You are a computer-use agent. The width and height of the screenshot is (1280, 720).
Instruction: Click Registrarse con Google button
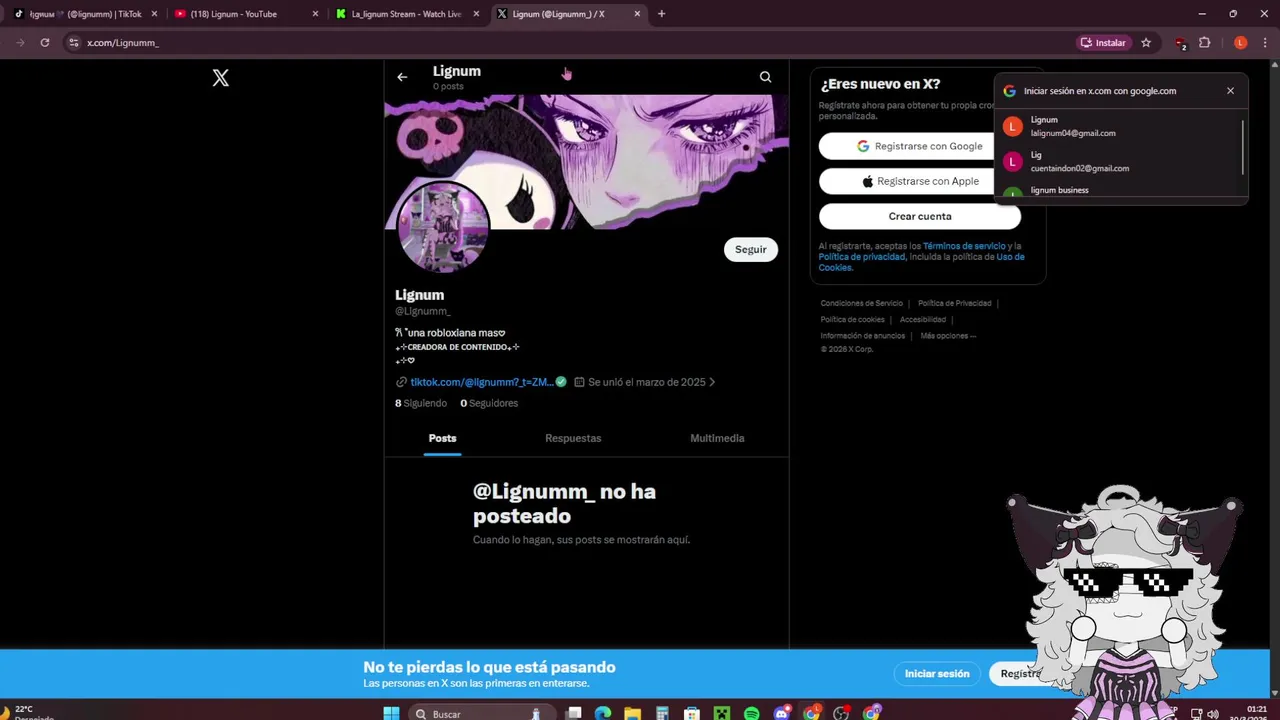(919, 146)
